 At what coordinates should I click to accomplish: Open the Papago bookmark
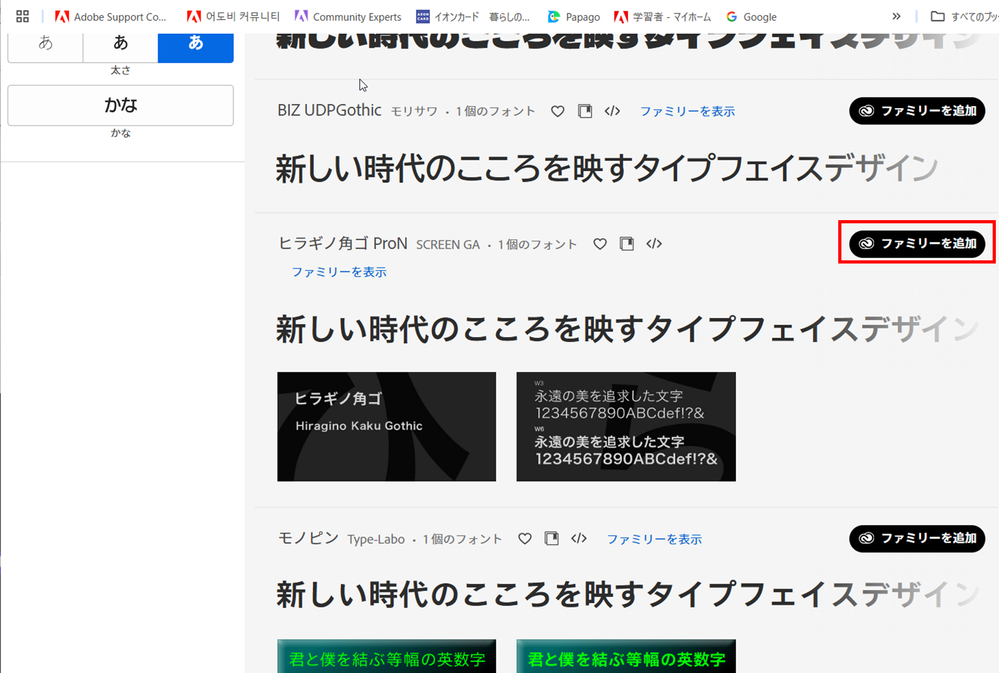(573, 17)
